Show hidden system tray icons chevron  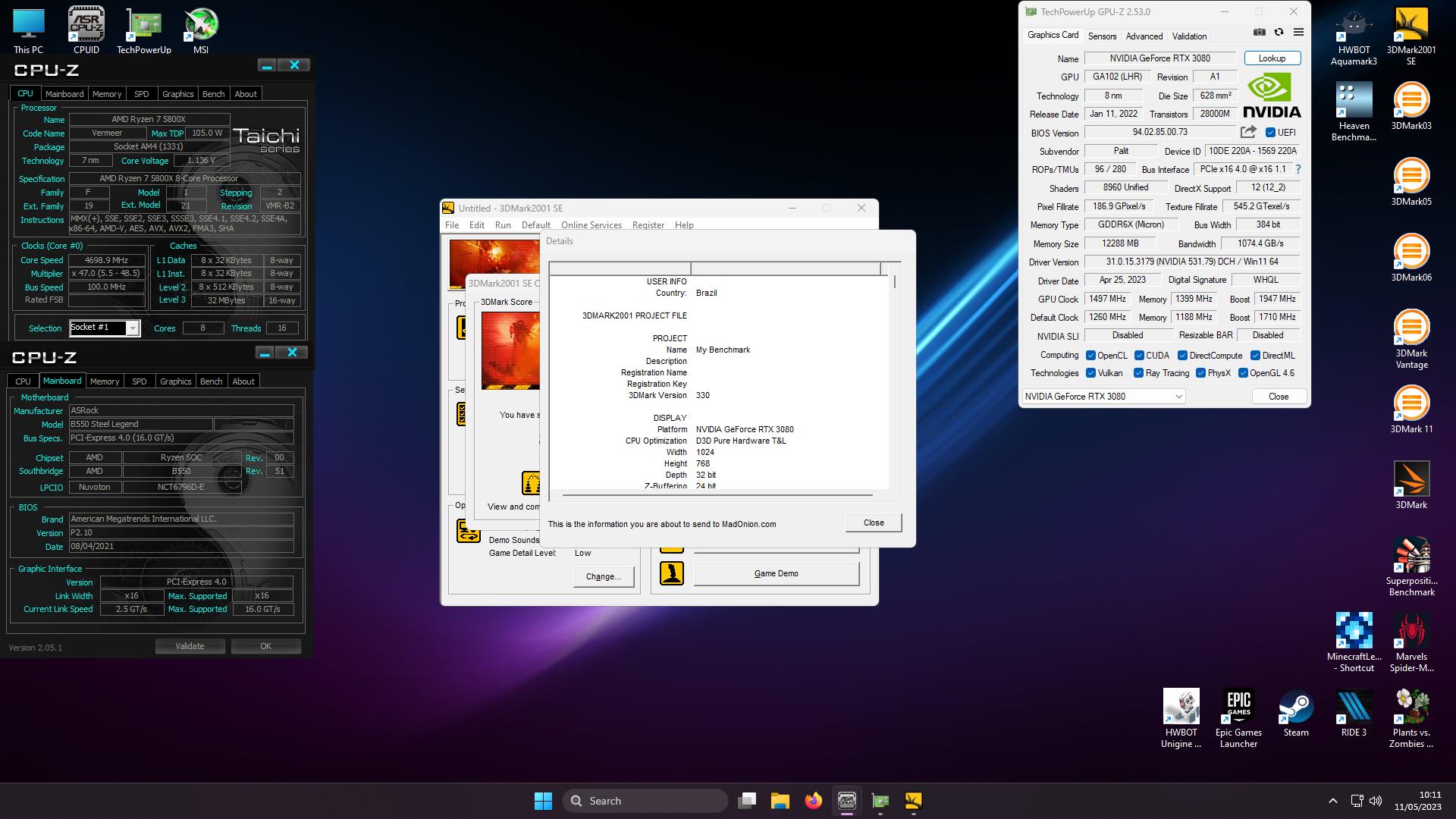click(1332, 801)
